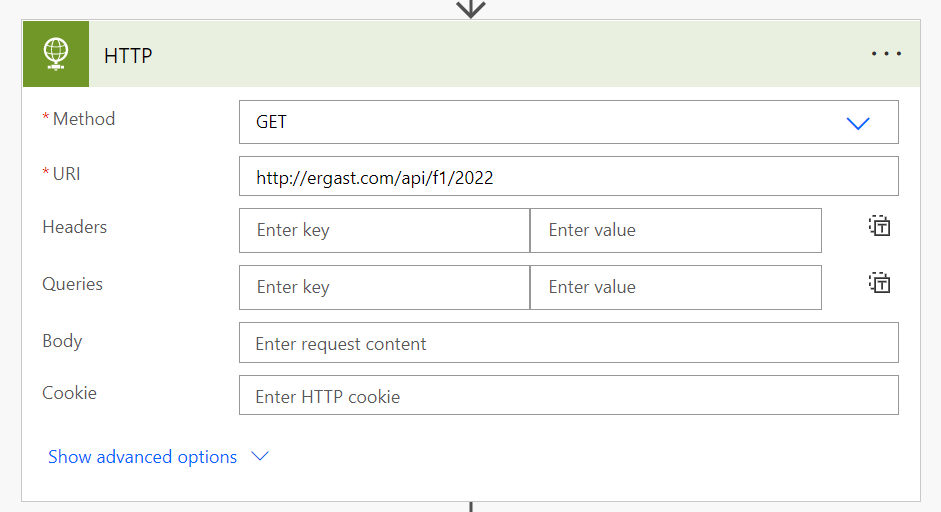Switch Queries to text mode icon
Screen dimensions: 941x512
click(879, 283)
